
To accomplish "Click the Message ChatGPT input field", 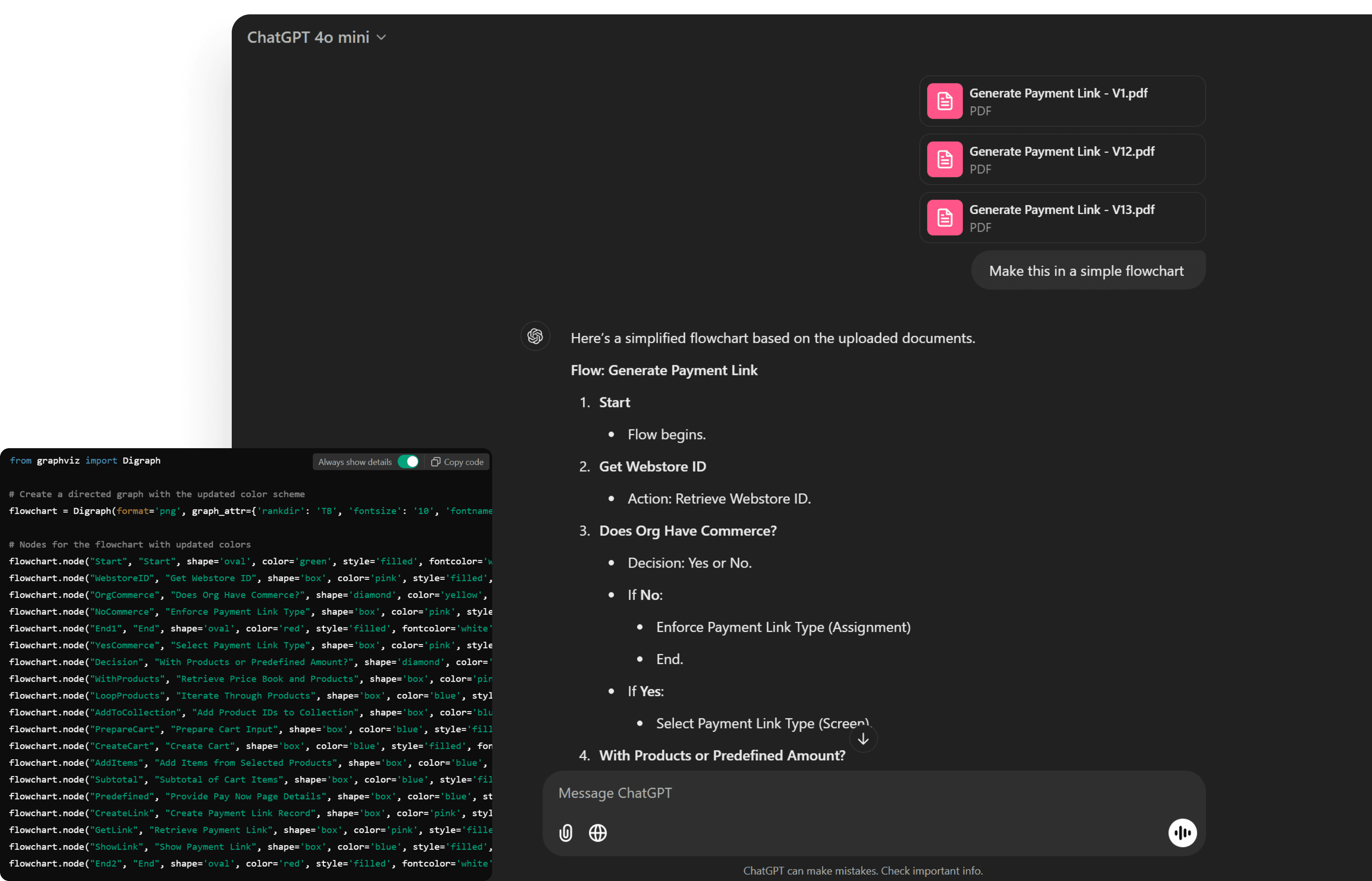I will click(858, 793).
